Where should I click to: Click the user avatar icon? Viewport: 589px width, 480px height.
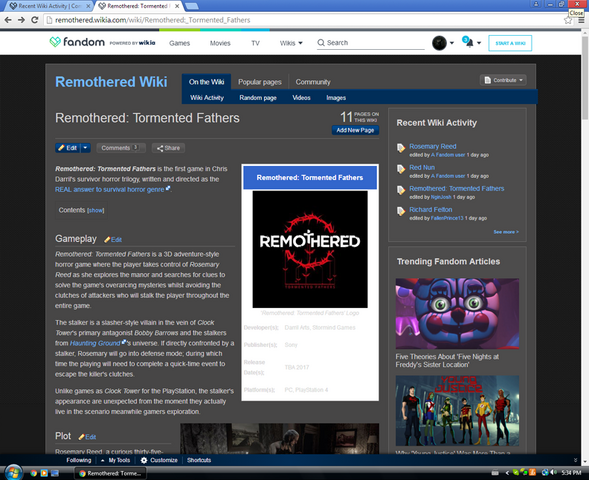pyautogui.click(x=439, y=43)
